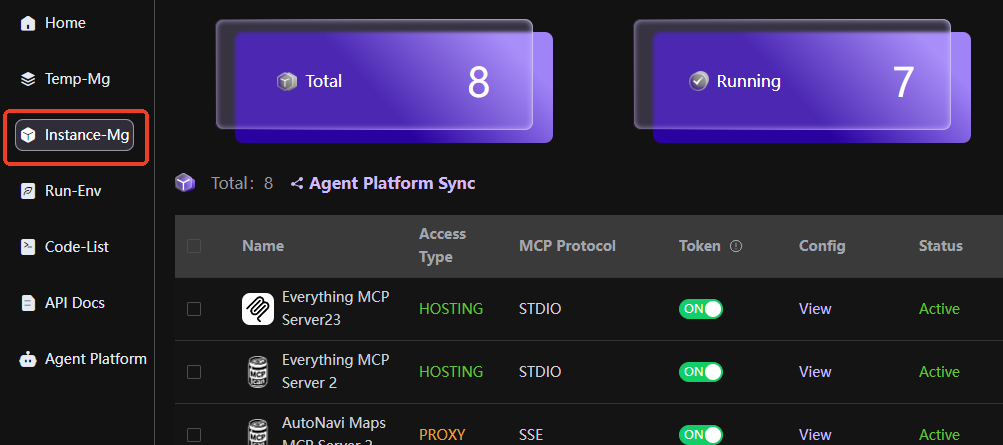Screen dimensions: 1003x445
Task: Tick the Everything MCP Server 2 checkbox
Action: (194, 372)
